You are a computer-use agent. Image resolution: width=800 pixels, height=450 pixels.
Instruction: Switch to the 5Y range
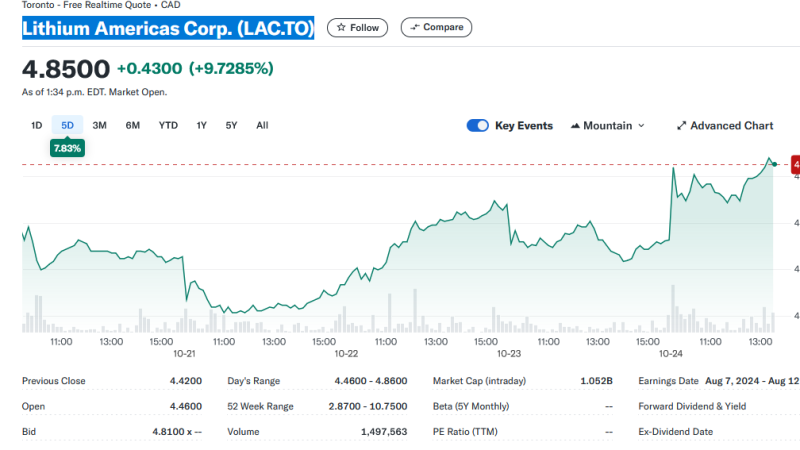(231, 126)
